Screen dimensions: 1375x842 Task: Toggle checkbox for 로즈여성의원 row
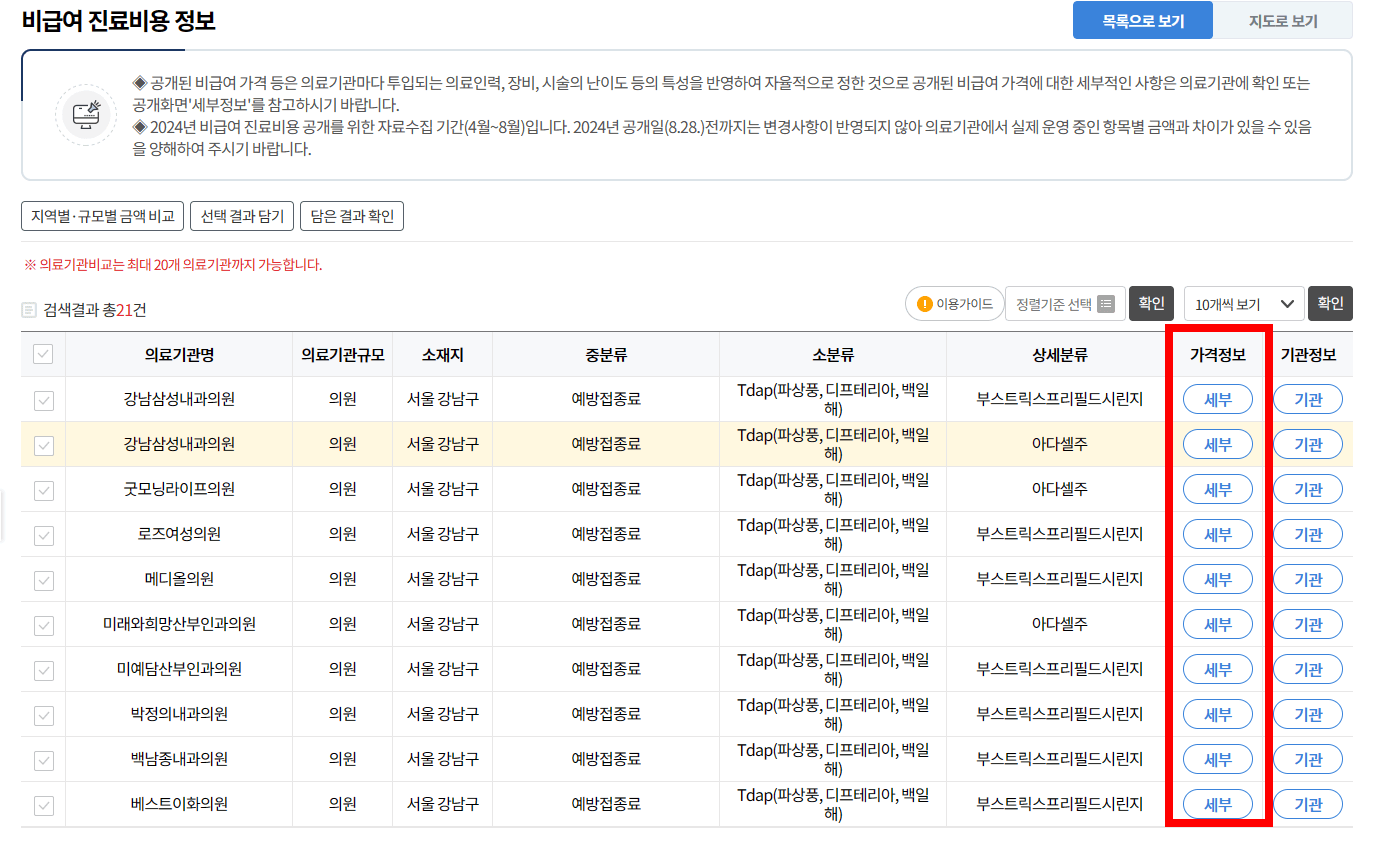point(43,535)
